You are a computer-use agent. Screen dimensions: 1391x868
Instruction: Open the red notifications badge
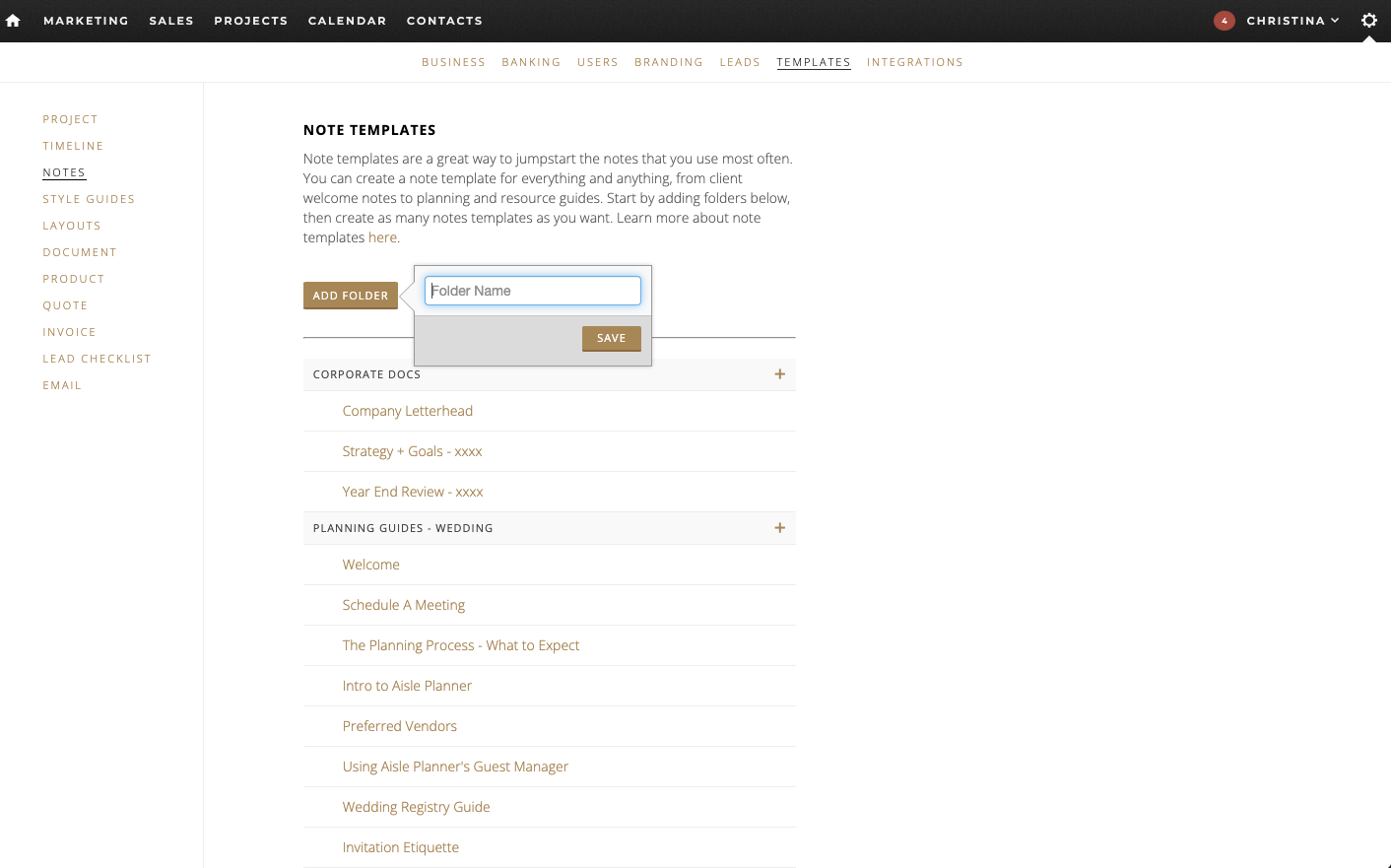point(1224,21)
